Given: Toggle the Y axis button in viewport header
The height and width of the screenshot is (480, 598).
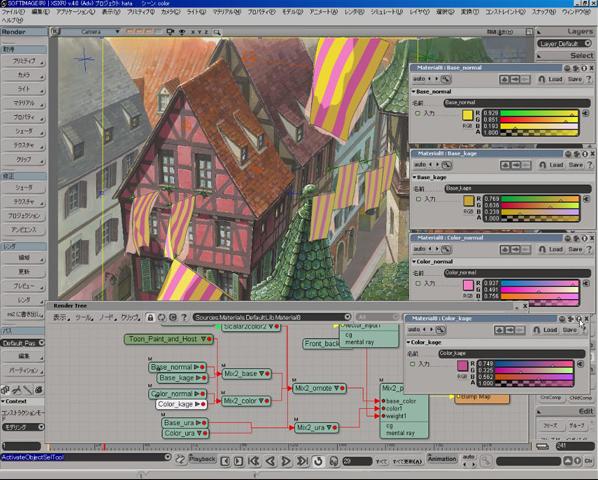Looking at the screenshot, I should 200,32.
